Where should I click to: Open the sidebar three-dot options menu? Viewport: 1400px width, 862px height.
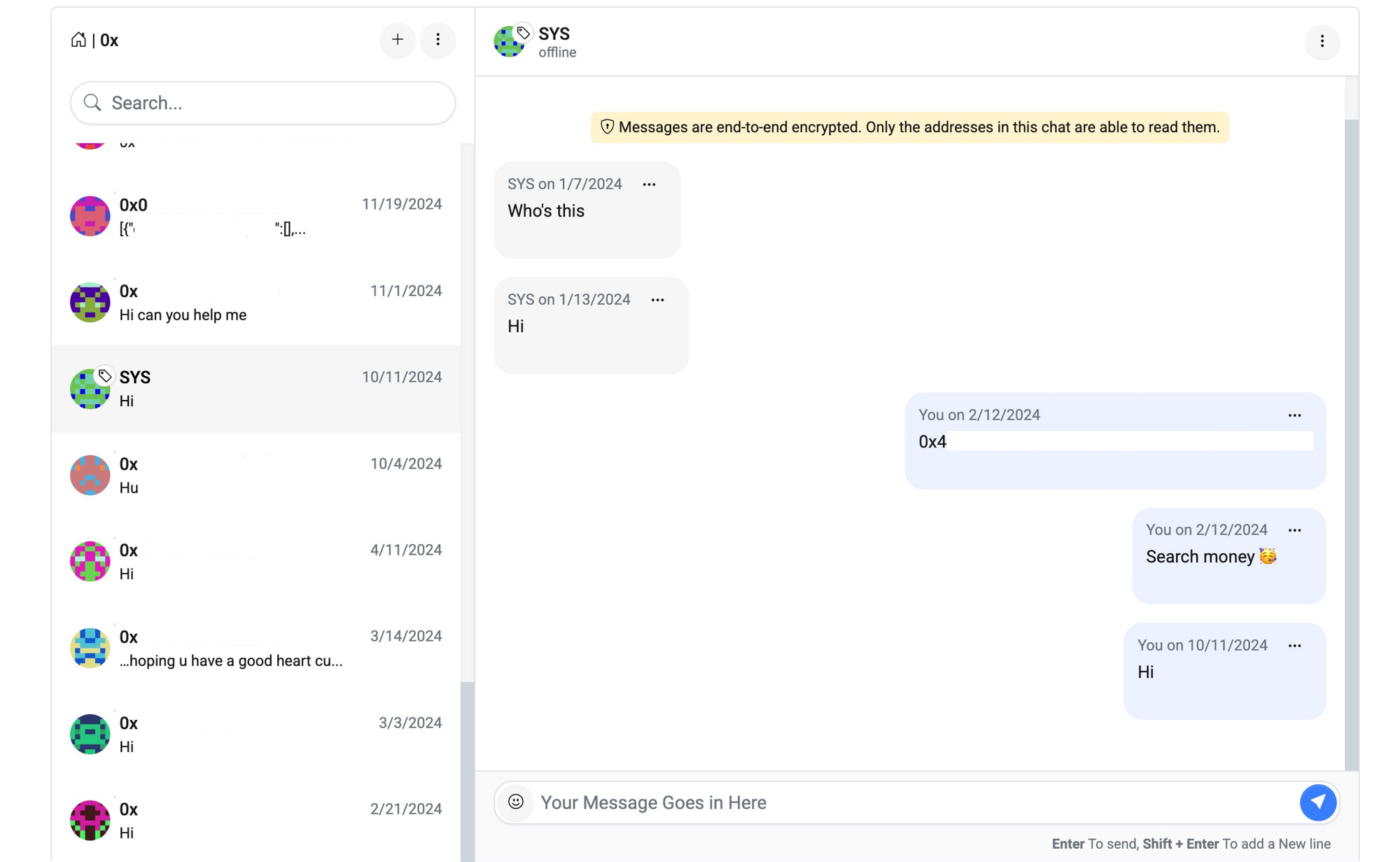click(x=438, y=40)
